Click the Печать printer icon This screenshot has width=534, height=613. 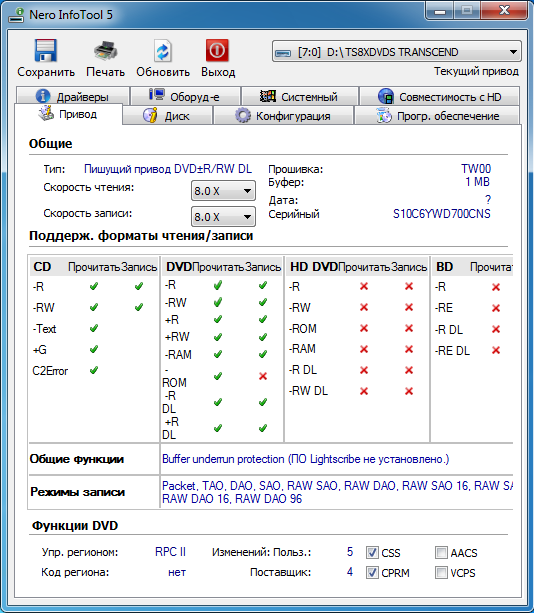pyautogui.click(x=105, y=50)
